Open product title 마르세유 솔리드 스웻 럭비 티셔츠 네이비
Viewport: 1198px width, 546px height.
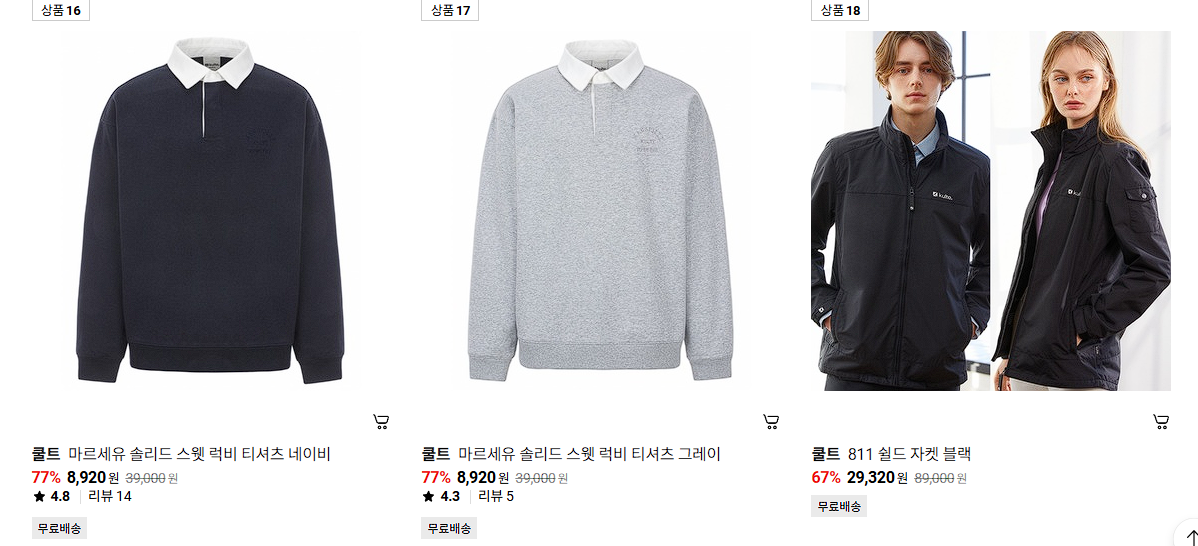click(x=199, y=454)
